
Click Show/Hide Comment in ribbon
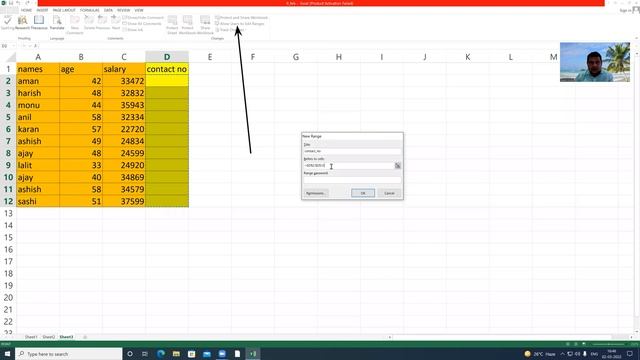(x=143, y=18)
